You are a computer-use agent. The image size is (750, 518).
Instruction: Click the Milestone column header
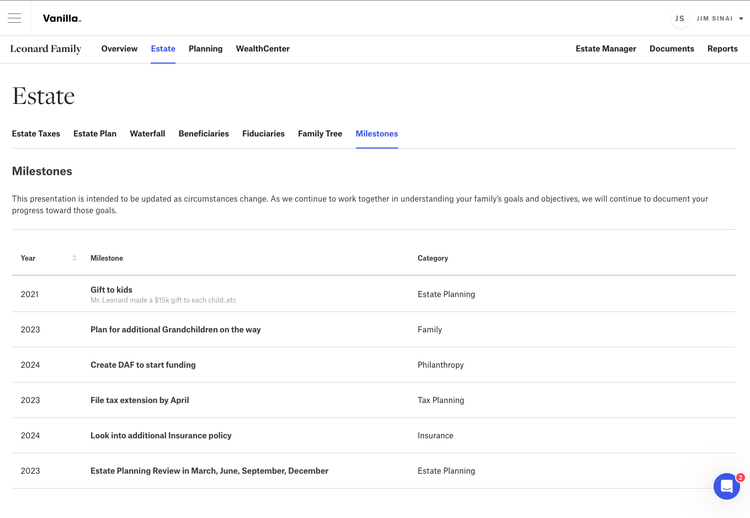tap(107, 258)
